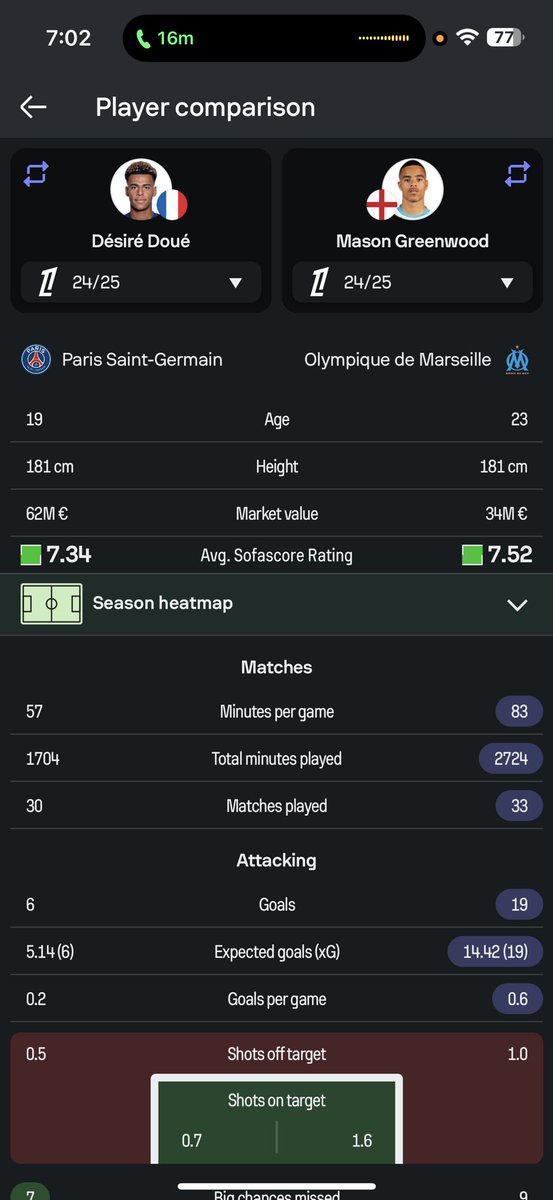Tap the Olympique de Marseille club crest
Screen dimensions: 553x1200
(516, 359)
